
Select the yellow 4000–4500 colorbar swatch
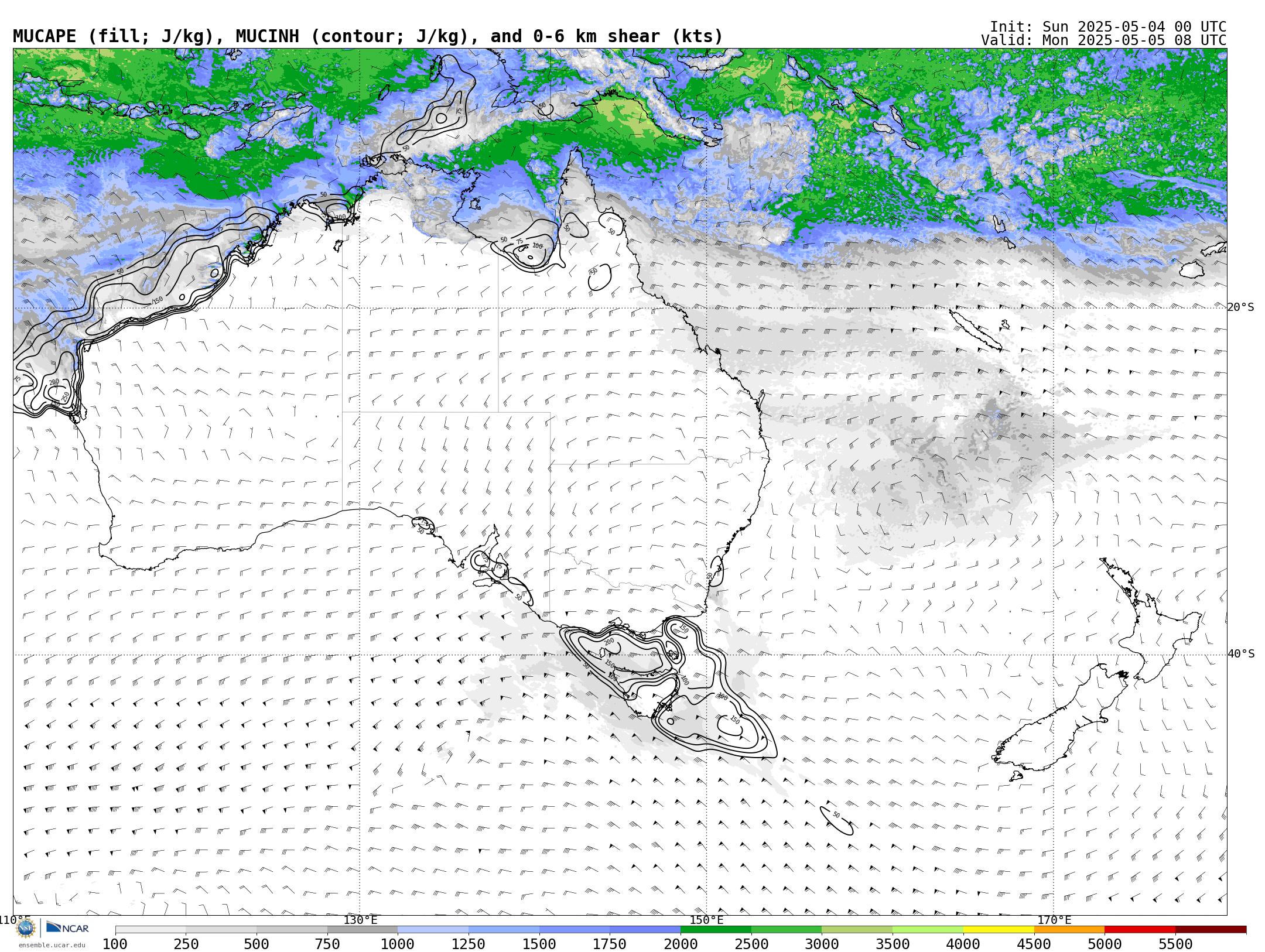(x=999, y=930)
